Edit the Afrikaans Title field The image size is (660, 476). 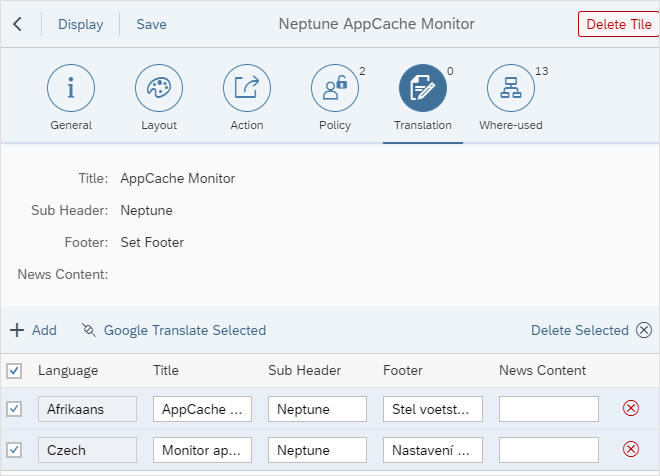(202, 409)
